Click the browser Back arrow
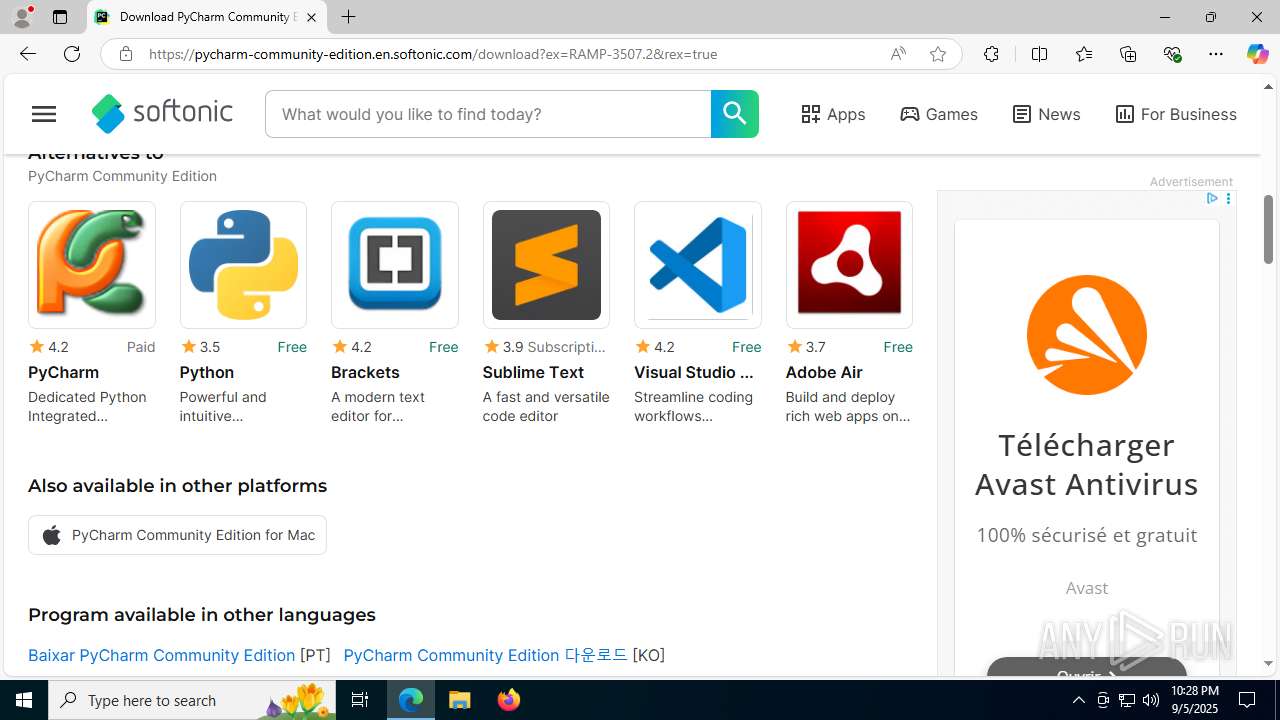 coord(27,54)
